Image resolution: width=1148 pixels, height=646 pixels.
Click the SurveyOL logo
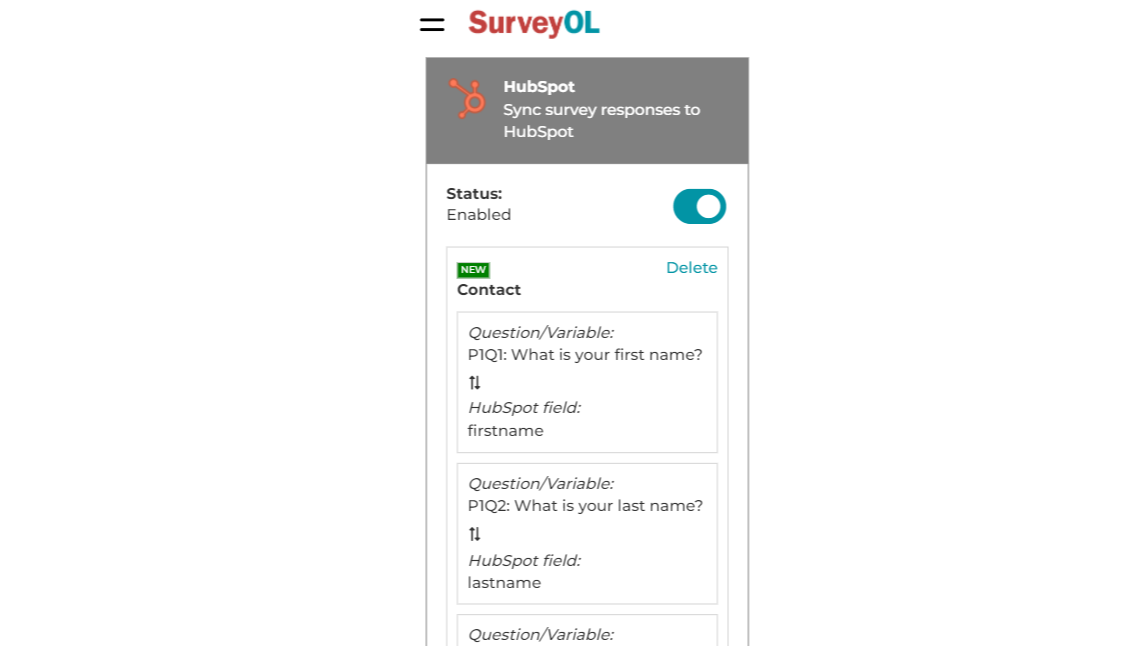533,23
